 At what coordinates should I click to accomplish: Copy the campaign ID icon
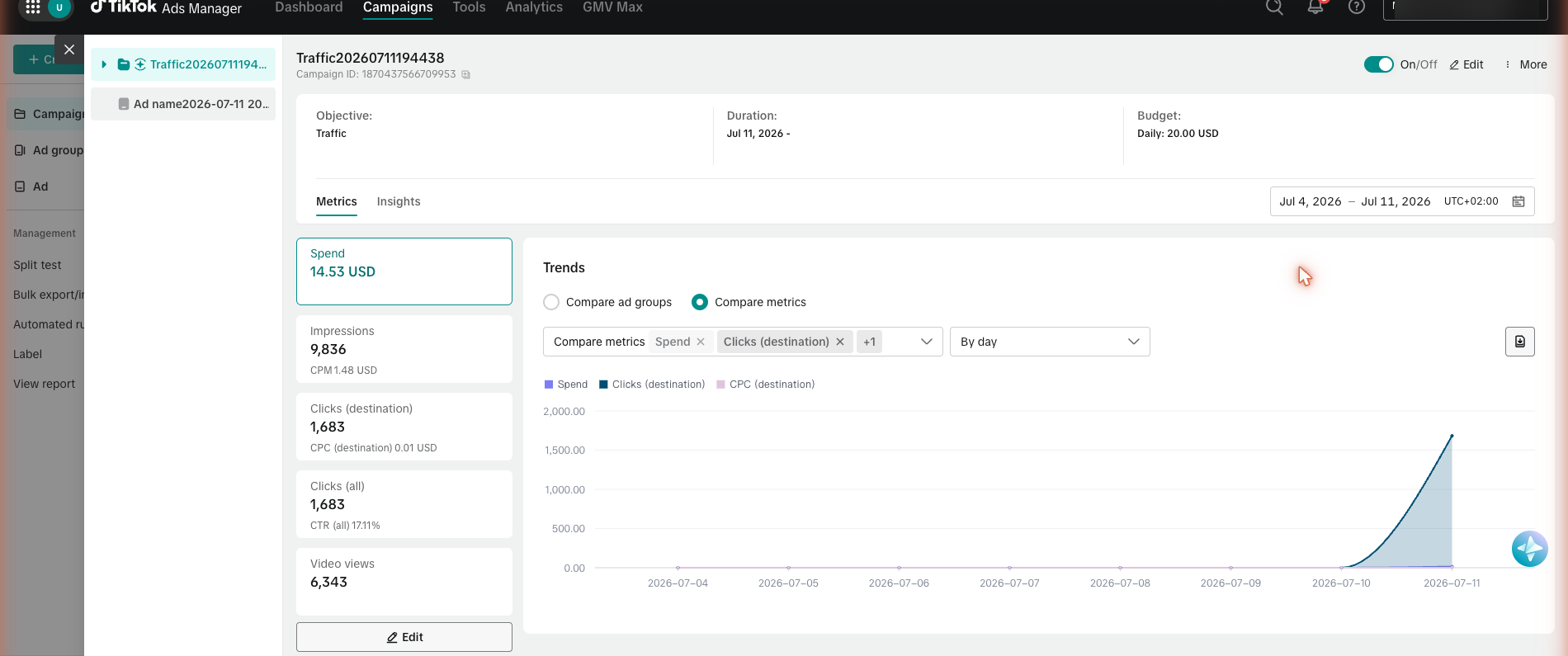465,74
